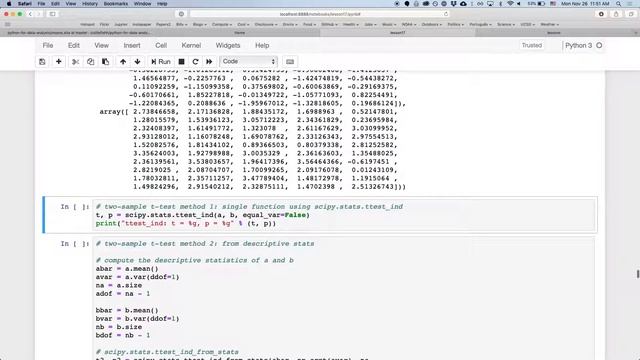
Task: Click the 'abar = a.mean()' code line
Action: click(x=127, y=269)
